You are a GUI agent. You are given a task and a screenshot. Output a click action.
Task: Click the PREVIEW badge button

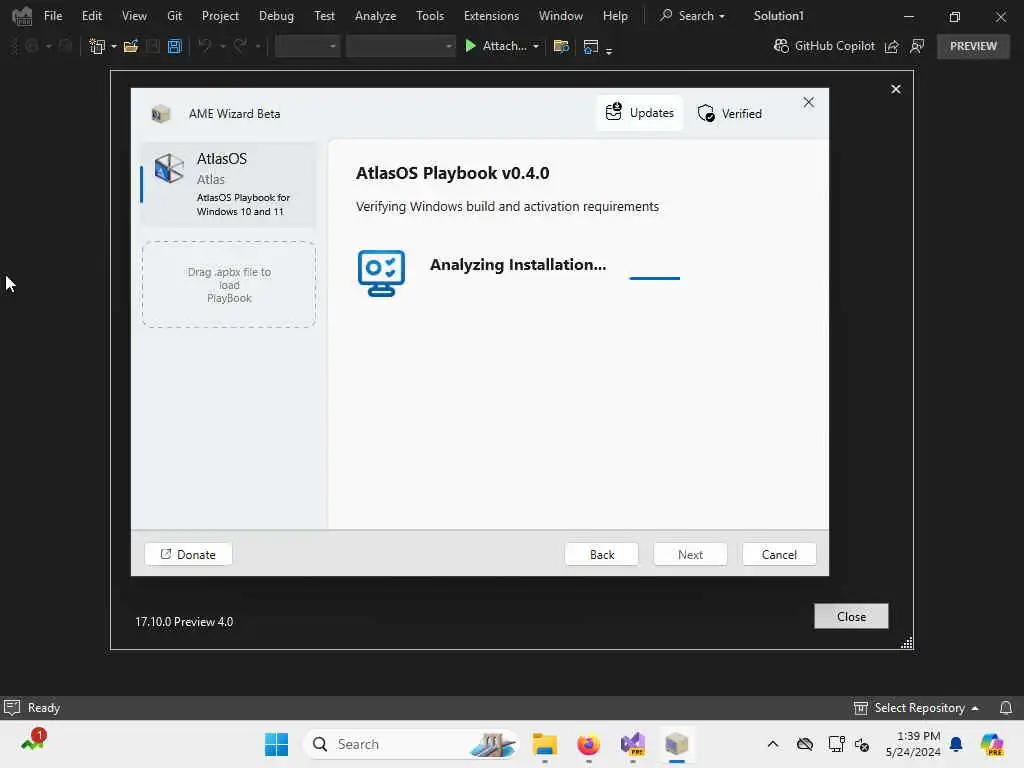point(973,46)
